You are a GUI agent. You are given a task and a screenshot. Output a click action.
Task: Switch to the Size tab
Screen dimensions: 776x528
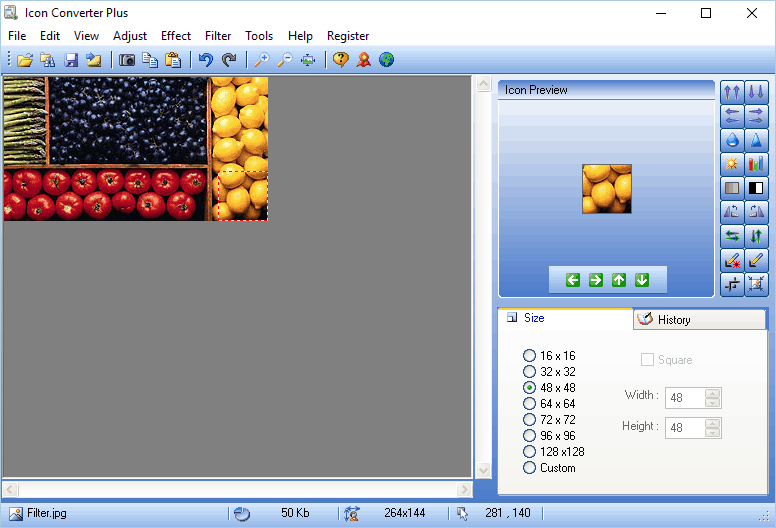565,318
